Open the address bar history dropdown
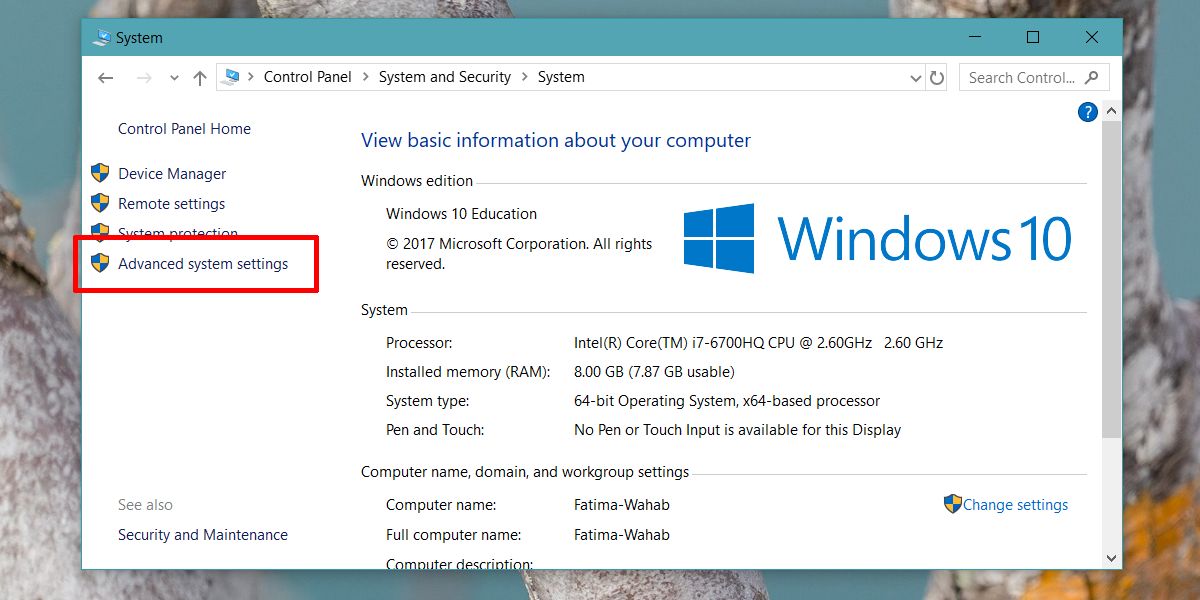1200x600 pixels. [915, 78]
